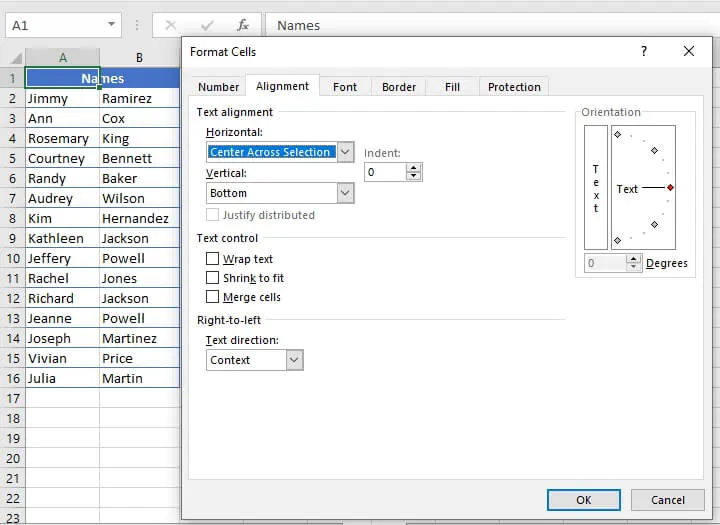The height and width of the screenshot is (525, 720).
Task: Select row 1 header
Action: pyautogui.click(x=12, y=78)
